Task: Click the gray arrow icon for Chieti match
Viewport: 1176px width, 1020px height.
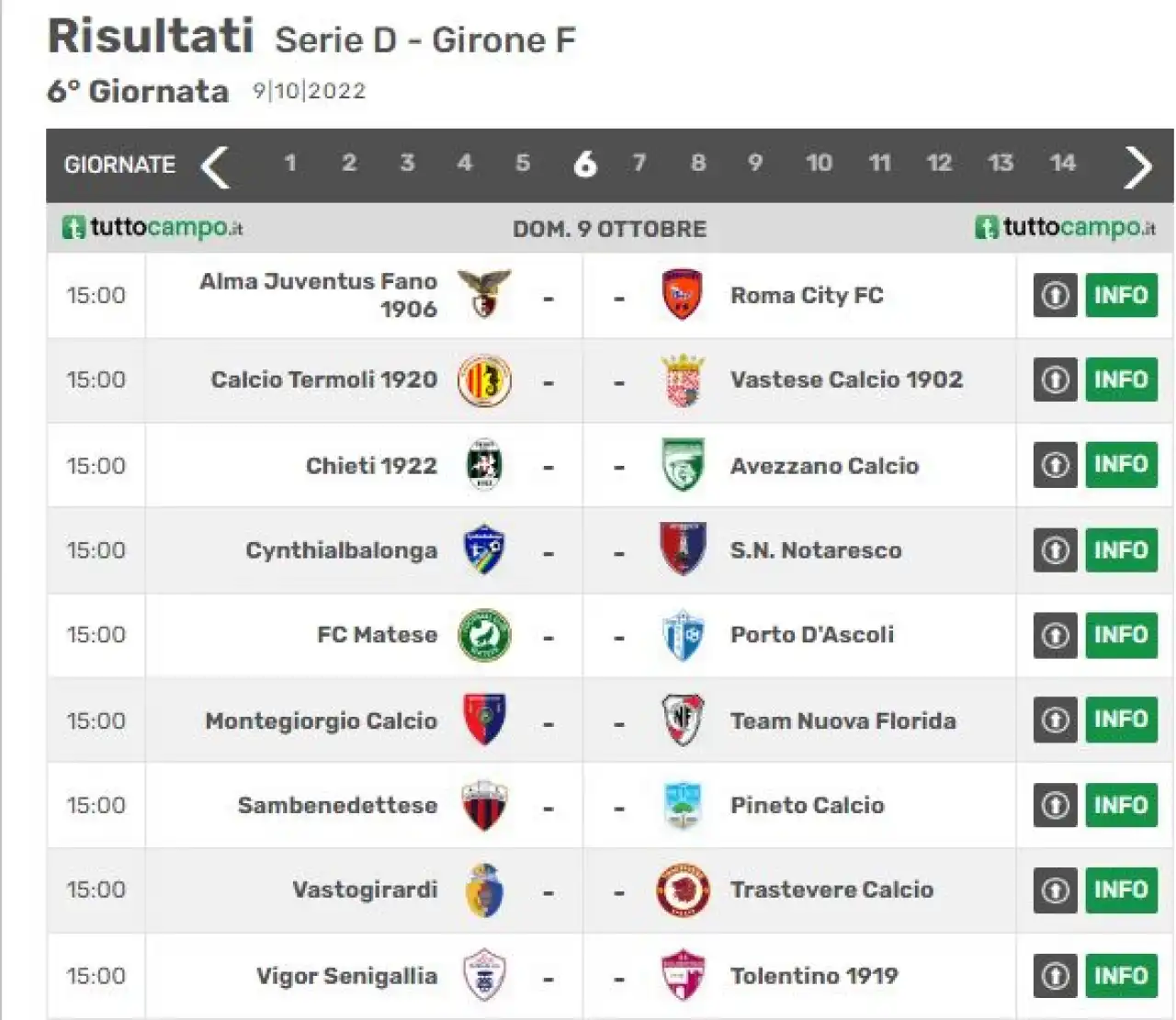Action: 1055,465
